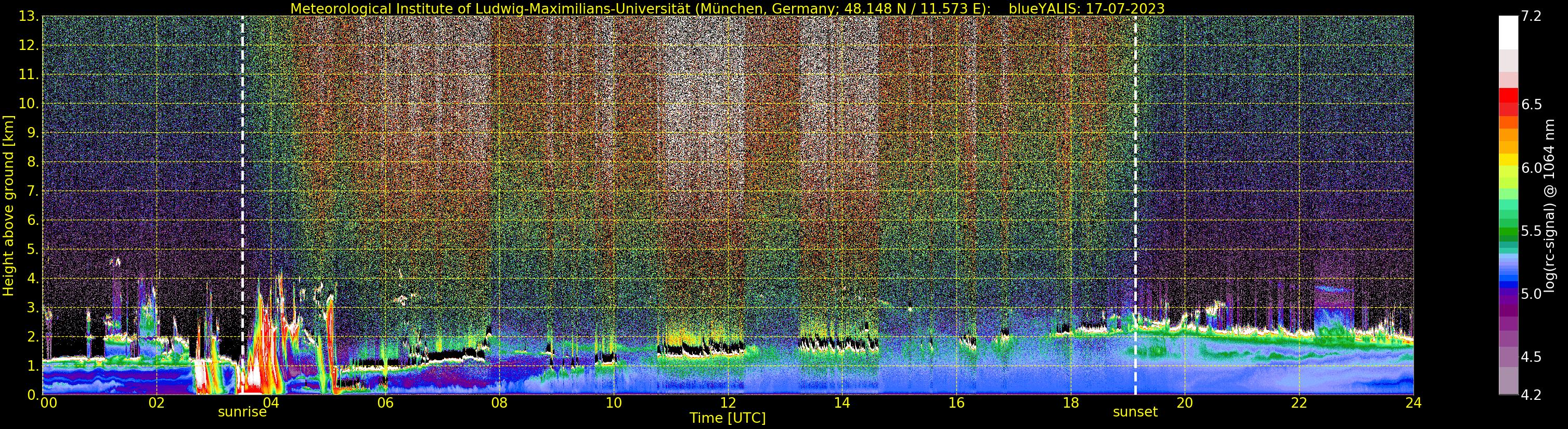The image size is (1568, 429).
Task: Click the '1.' height tick label
Action: (x=33, y=365)
